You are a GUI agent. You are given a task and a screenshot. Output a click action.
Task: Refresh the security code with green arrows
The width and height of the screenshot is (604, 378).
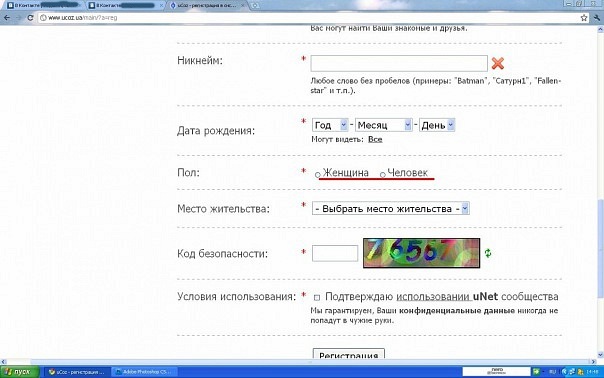(x=488, y=253)
